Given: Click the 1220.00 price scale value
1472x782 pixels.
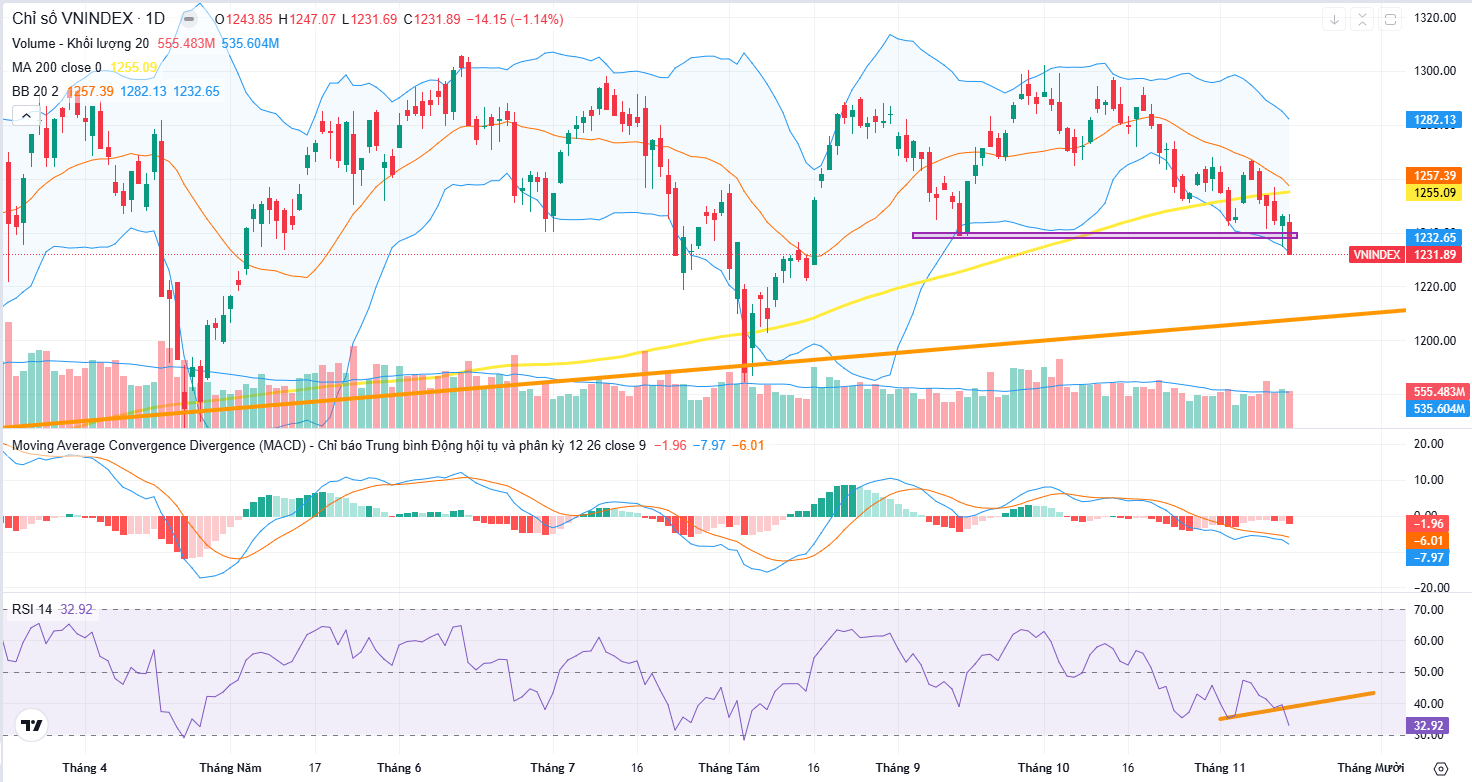Looking at the screenshot, I should pyautogui.click(x=1433, y=287).
